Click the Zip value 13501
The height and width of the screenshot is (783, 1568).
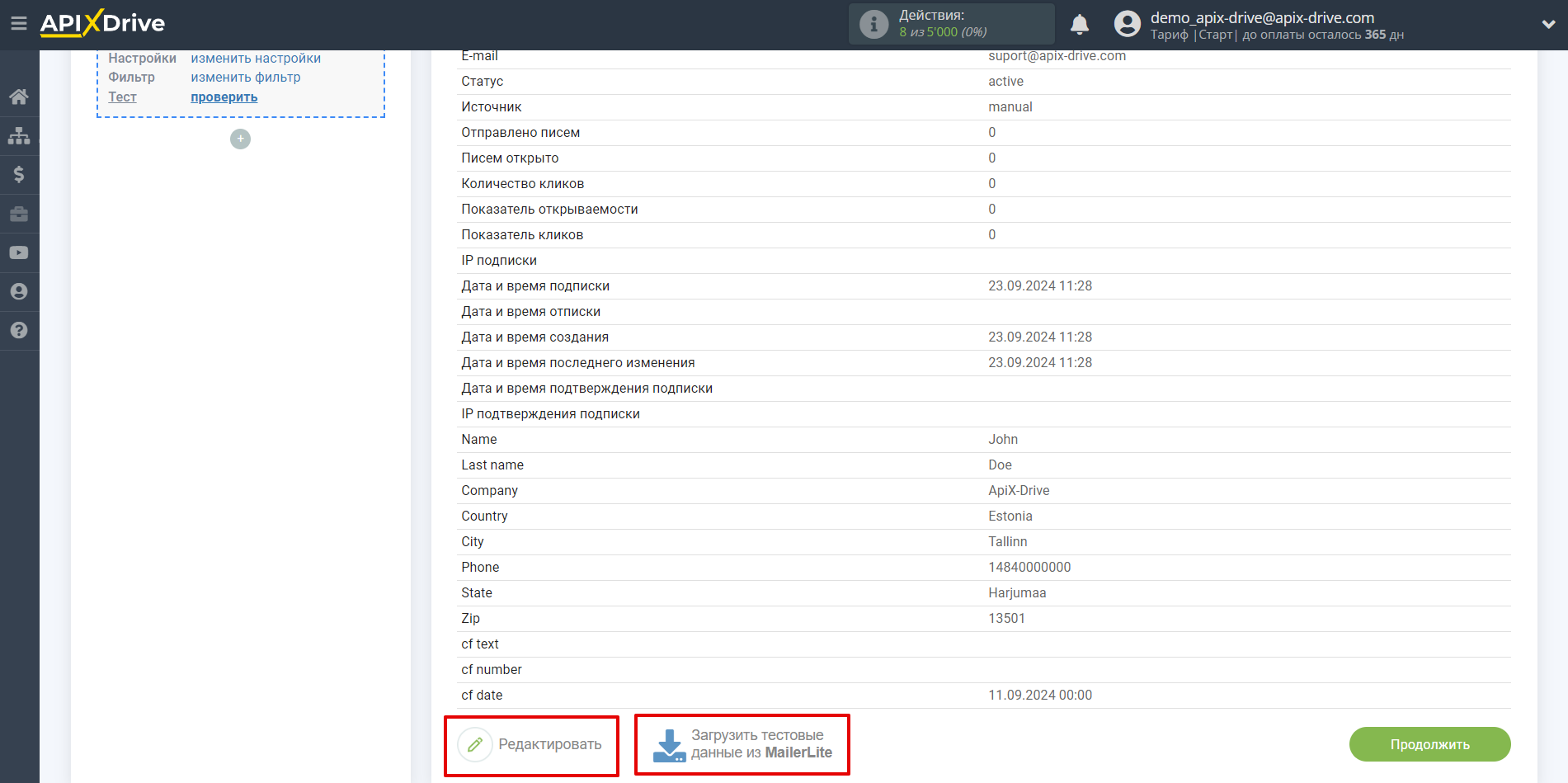click(x=1006, y=619)
